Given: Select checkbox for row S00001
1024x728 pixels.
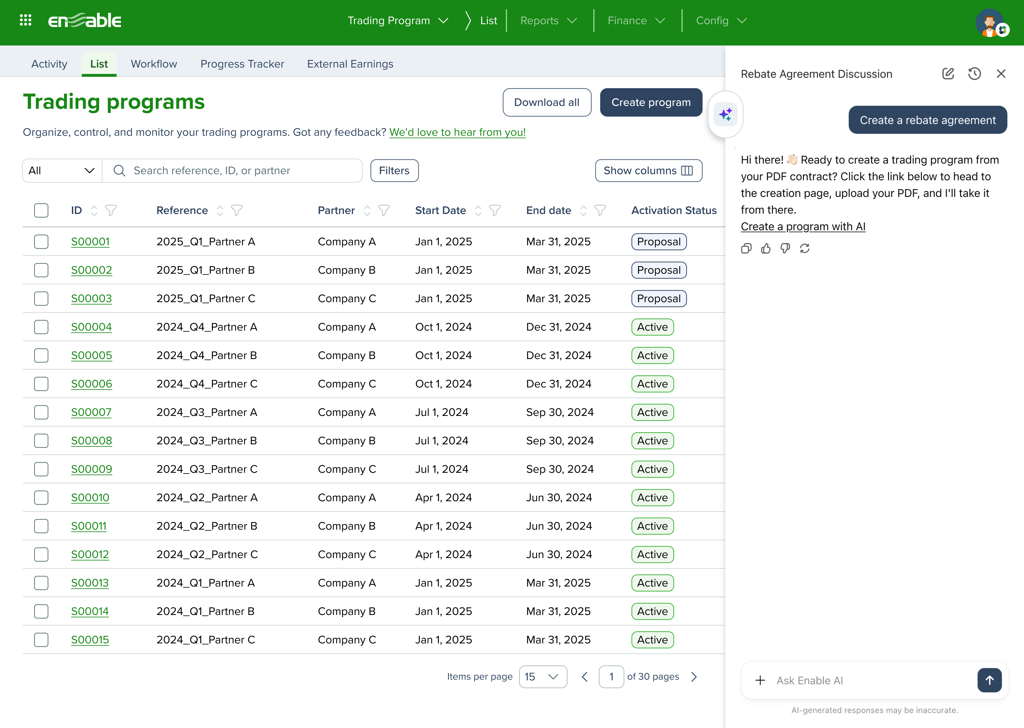Looking at the screenshot, I should (x=41, y=242).
